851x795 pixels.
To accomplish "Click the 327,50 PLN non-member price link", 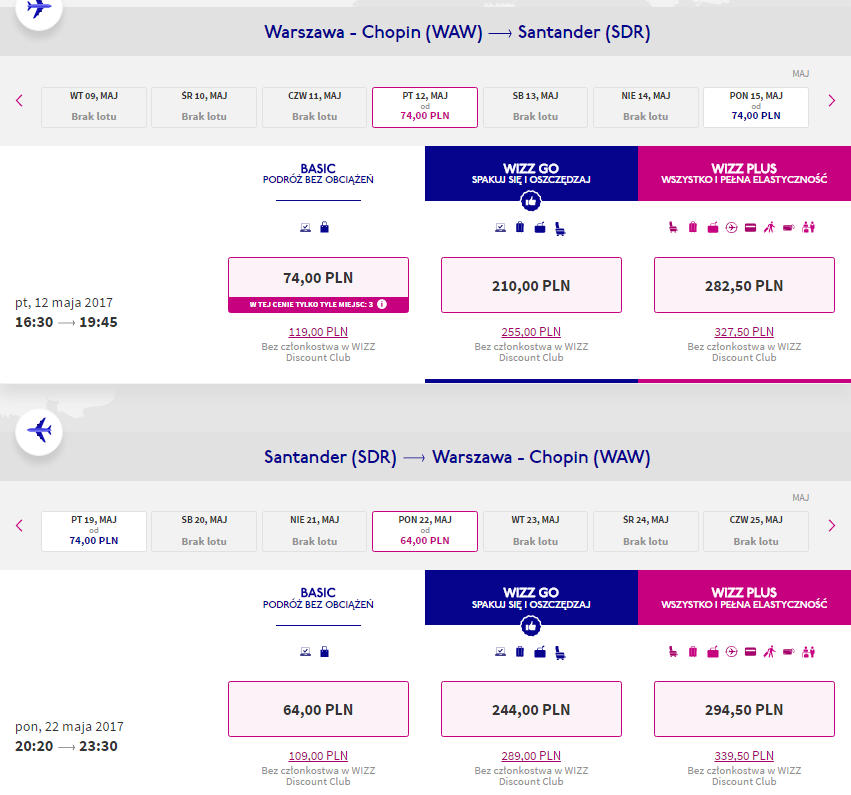I will pyautogui.click(x=744, y=332).
